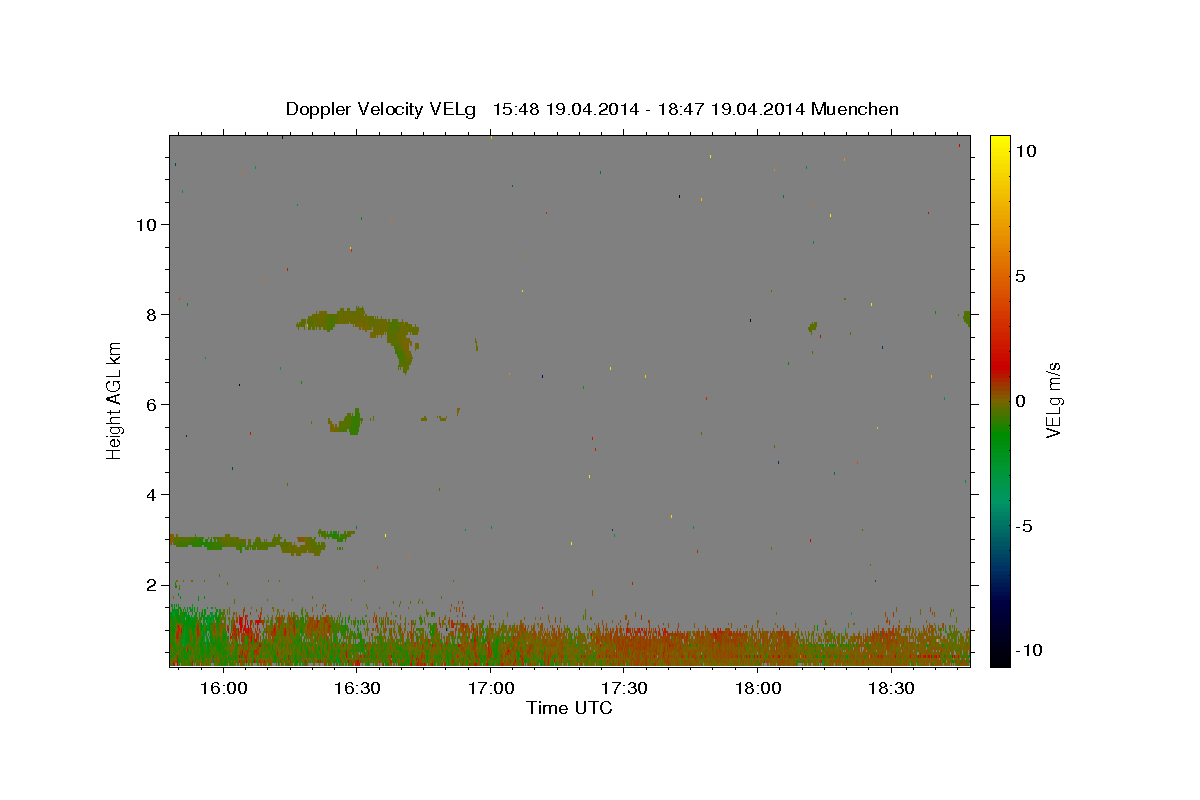The height and width of the screenshot is (800, 1200).
Task: Click the plot title 'Doppler Velocity VELg'
Action: tap(383, 109)
